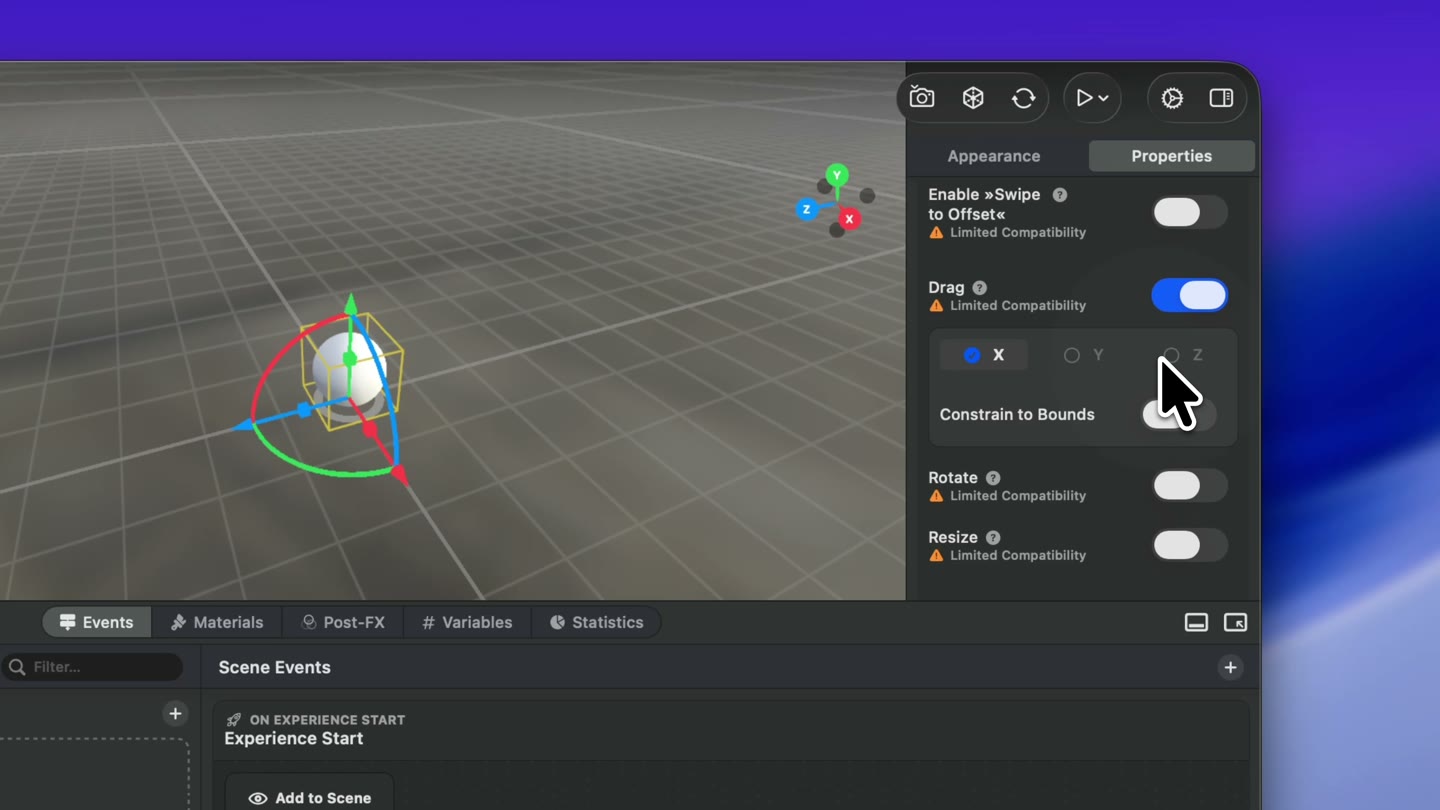1440x810 pixels.
Task: Enable the Rotate toggle
Action: click(x=1189, y=485)
